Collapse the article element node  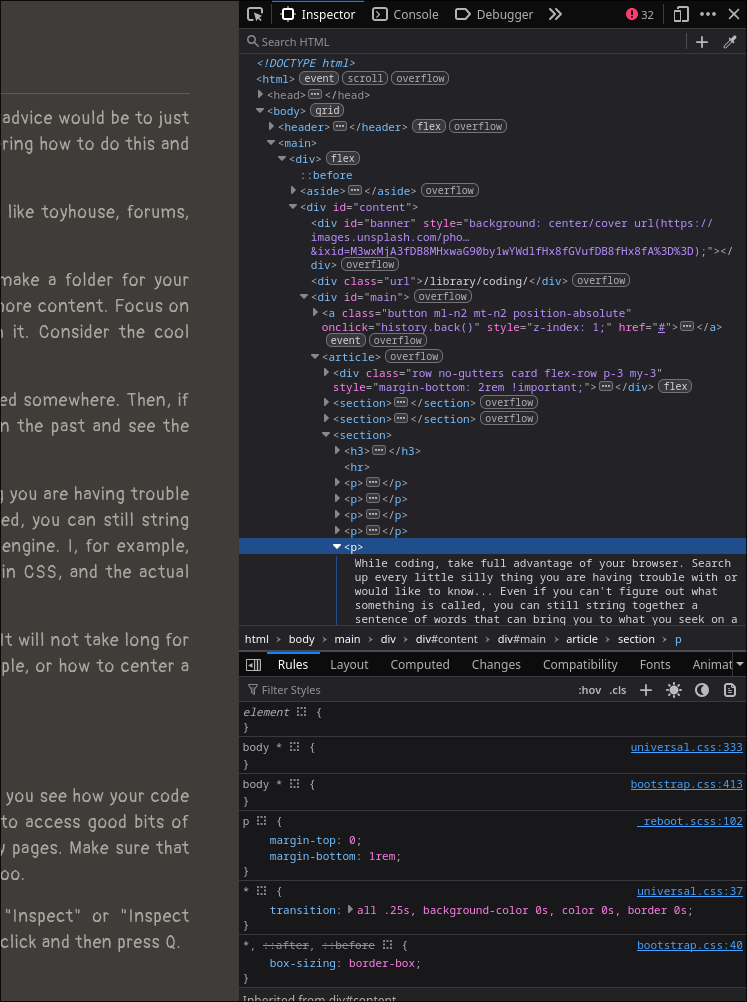tap(315, 357)
